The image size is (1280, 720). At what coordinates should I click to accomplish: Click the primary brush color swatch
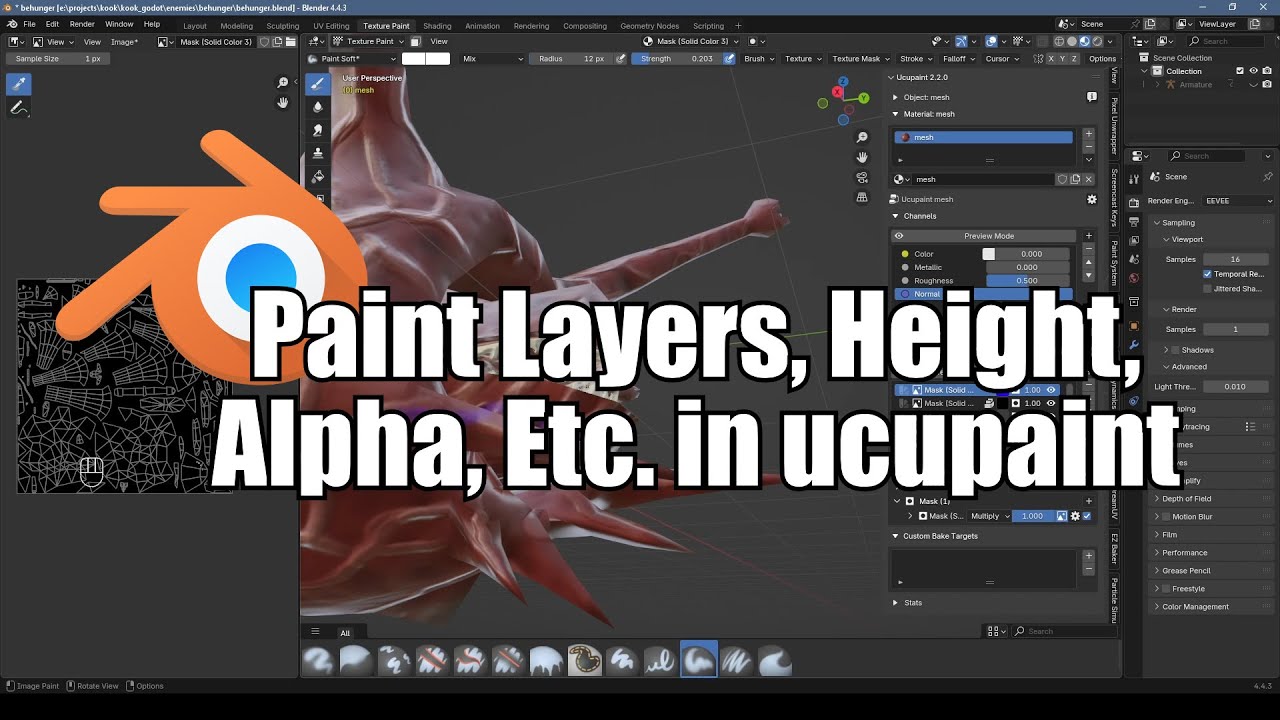pos(413,59)
